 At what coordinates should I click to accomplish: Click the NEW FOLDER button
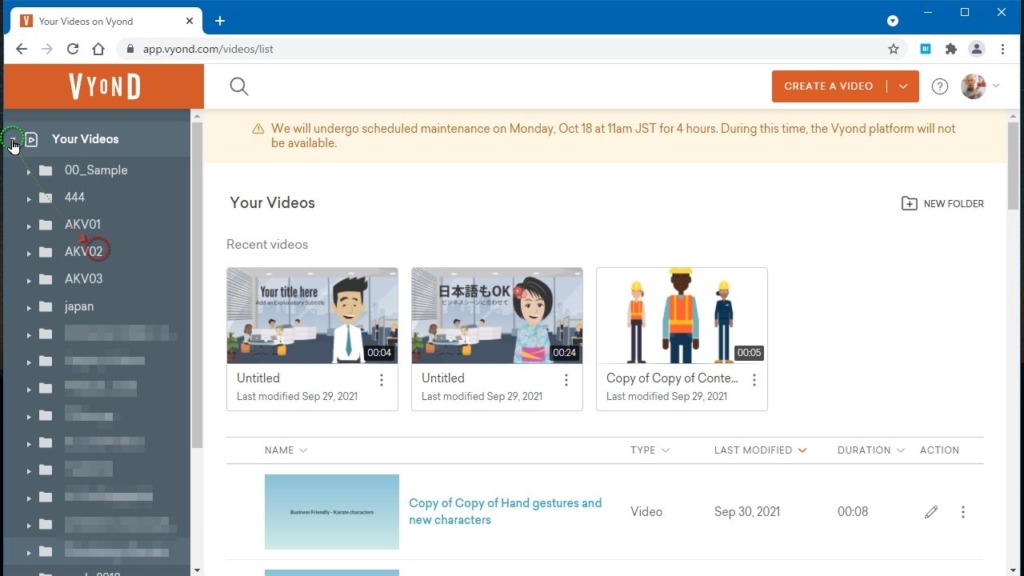942,204
